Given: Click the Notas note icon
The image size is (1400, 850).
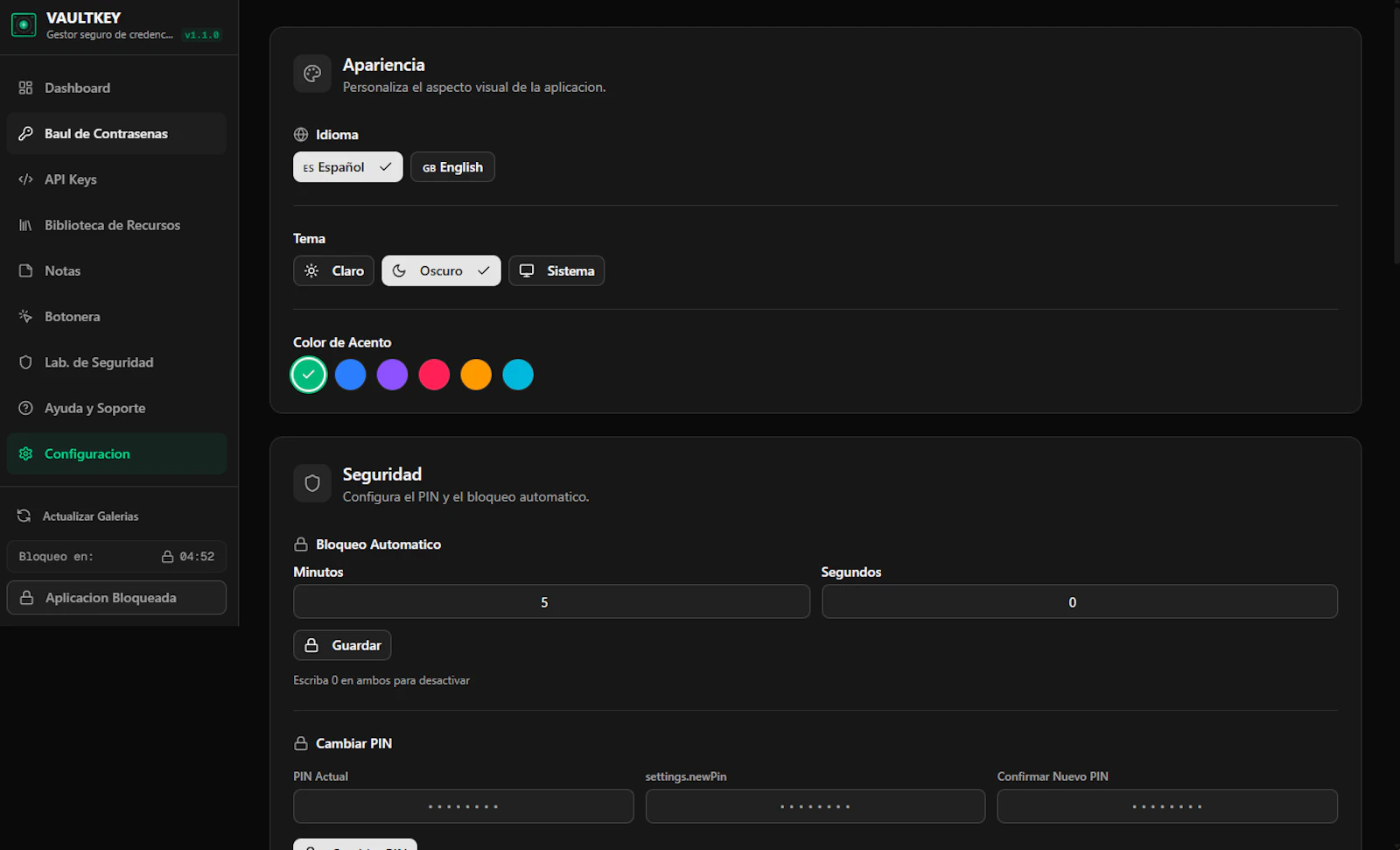Looking at the screenshot, I should pyautogui.click(x=25, y=270).
